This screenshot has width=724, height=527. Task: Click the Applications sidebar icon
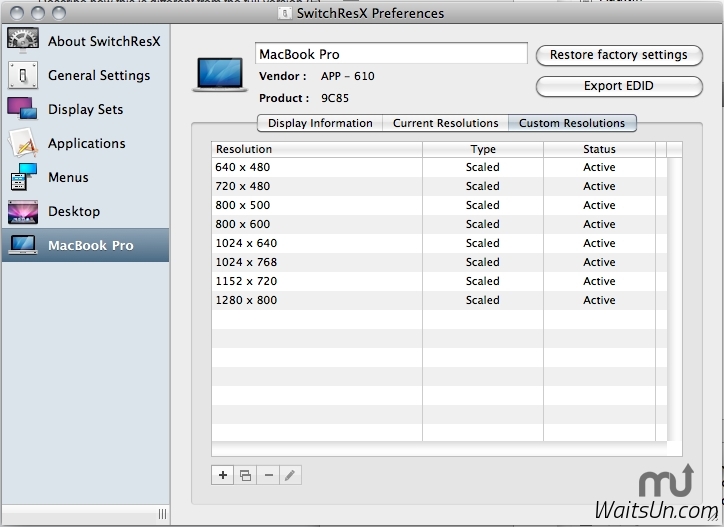click(23, 143)
